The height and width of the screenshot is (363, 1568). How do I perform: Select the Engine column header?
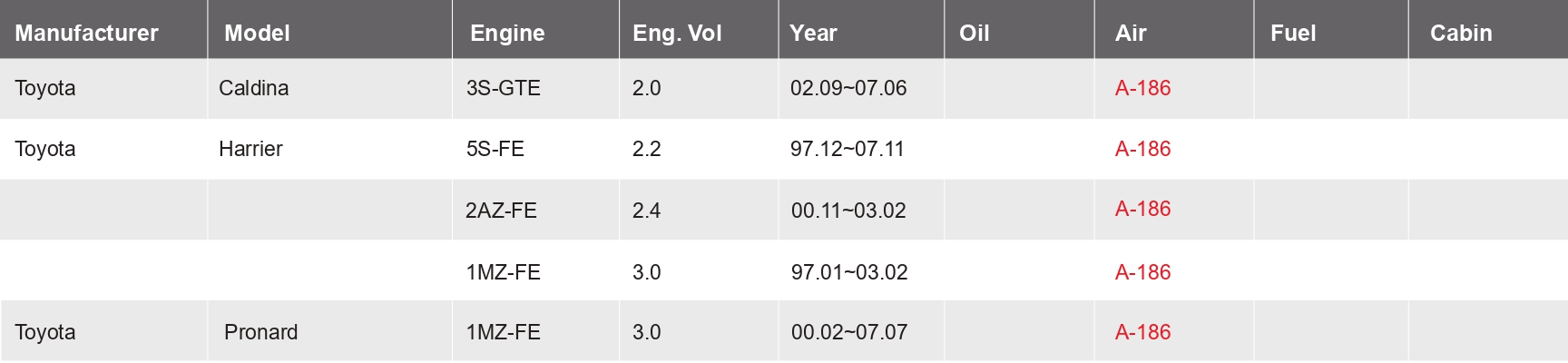(507, 34)
